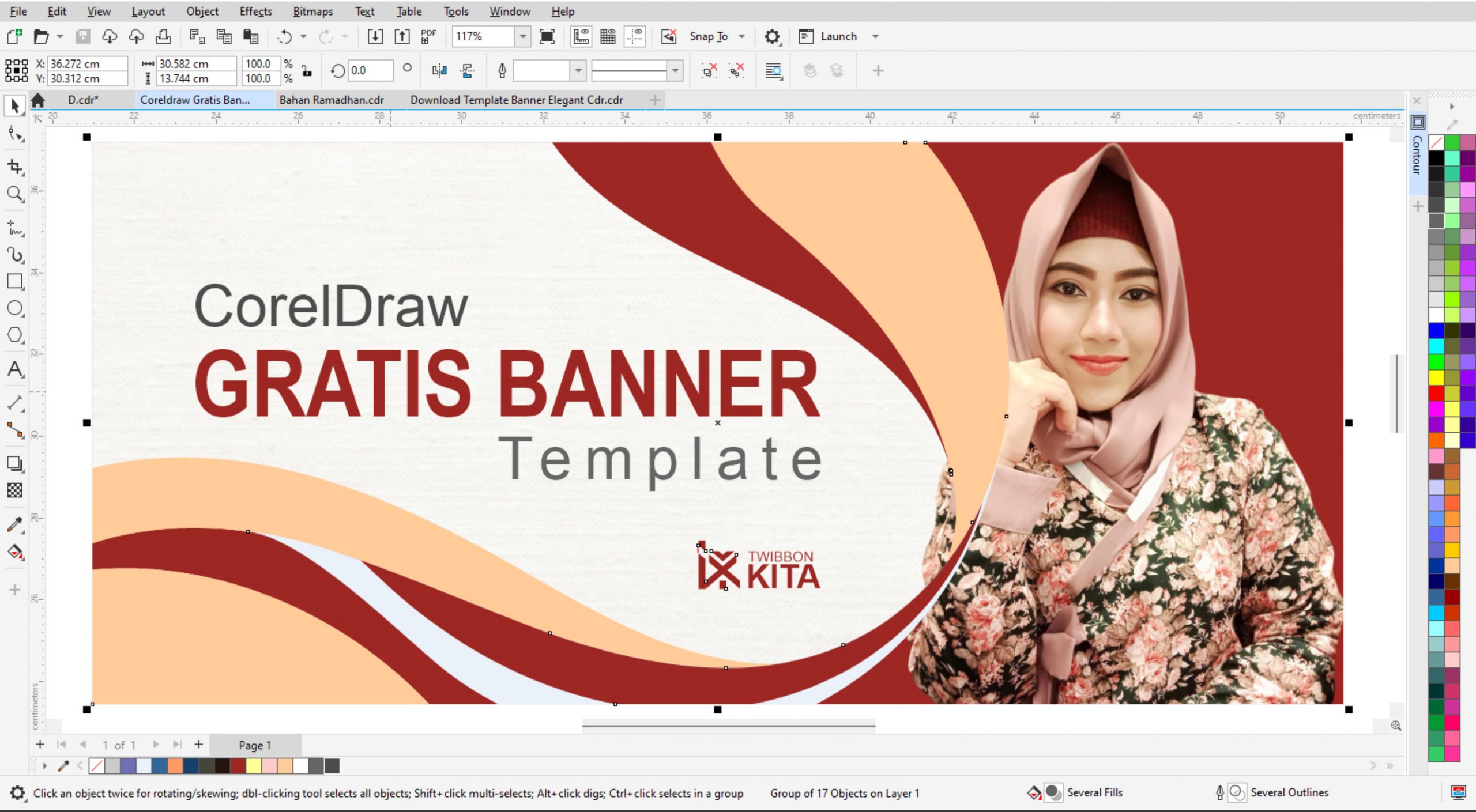The width and height of the screenshot is (1476, 812).
Task: Select the Parallel Dimension tool
Action: 15,403
